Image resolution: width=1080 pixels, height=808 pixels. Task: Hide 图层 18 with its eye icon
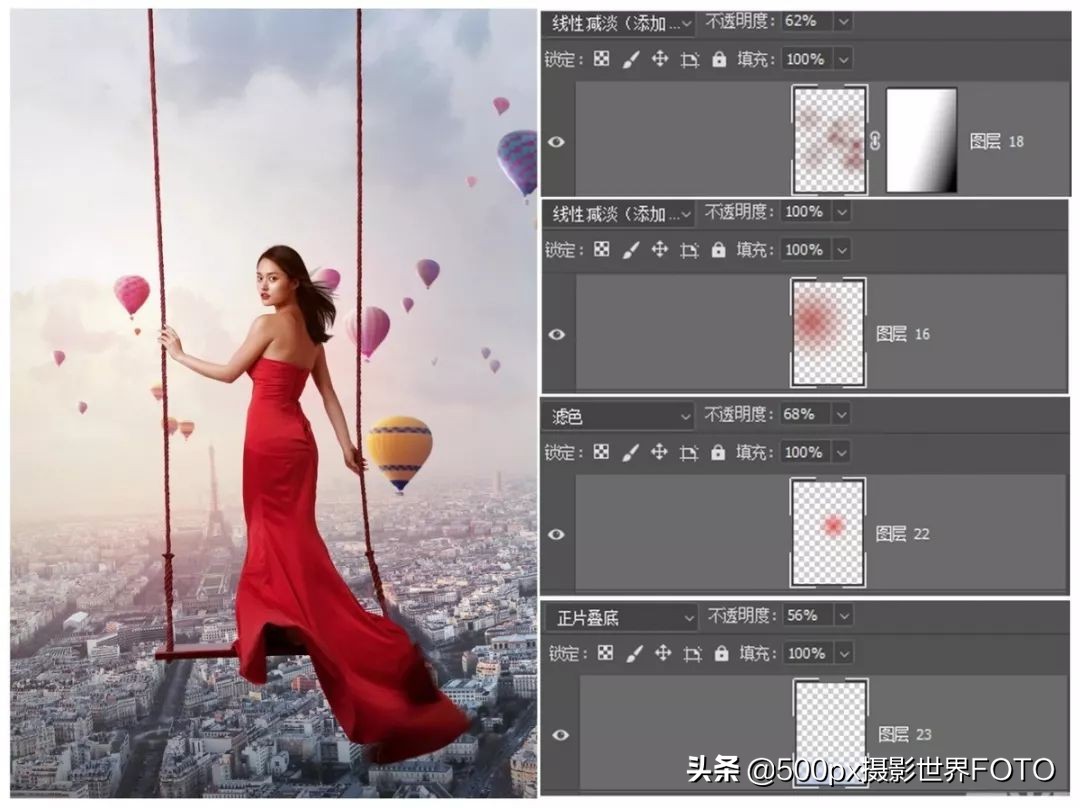(557, 142)
